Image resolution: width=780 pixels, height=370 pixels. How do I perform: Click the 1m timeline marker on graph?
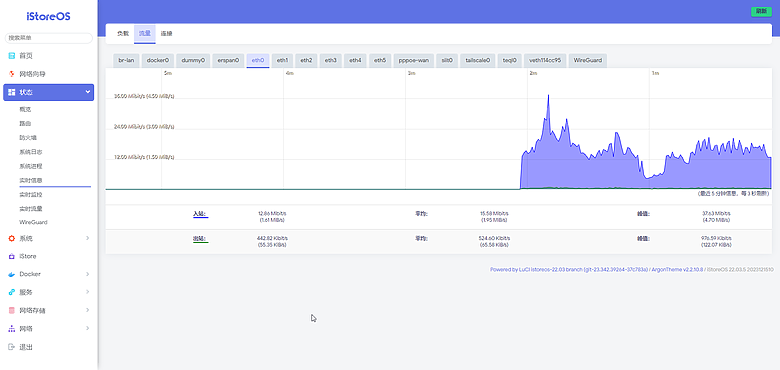tap(656, 73)
